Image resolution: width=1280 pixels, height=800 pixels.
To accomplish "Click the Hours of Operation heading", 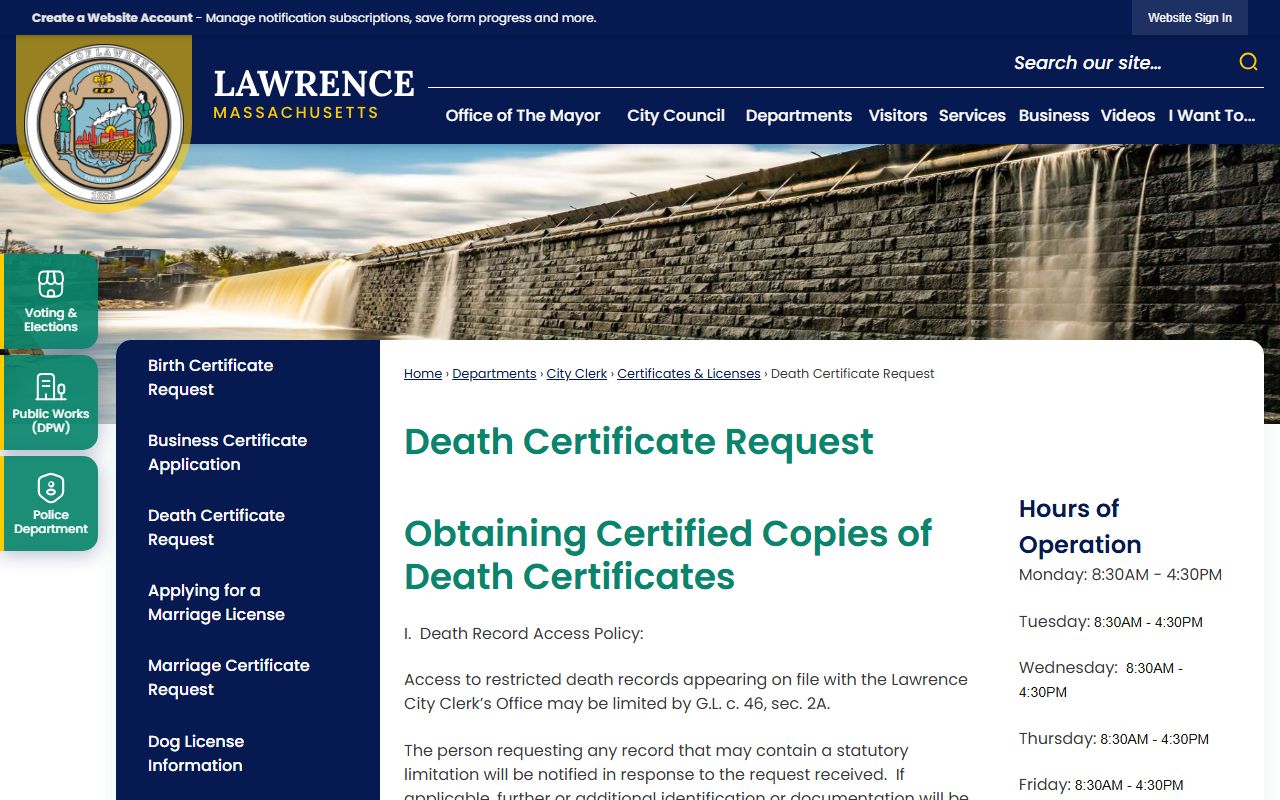I will point(1080,526).
